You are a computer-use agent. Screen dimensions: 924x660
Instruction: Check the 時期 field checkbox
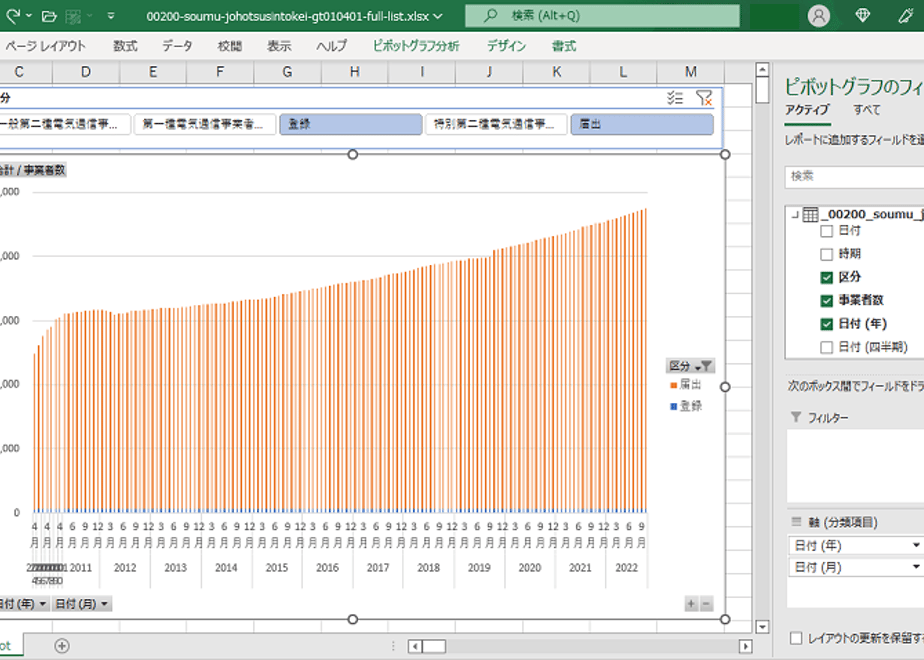[x=827, y=255]
